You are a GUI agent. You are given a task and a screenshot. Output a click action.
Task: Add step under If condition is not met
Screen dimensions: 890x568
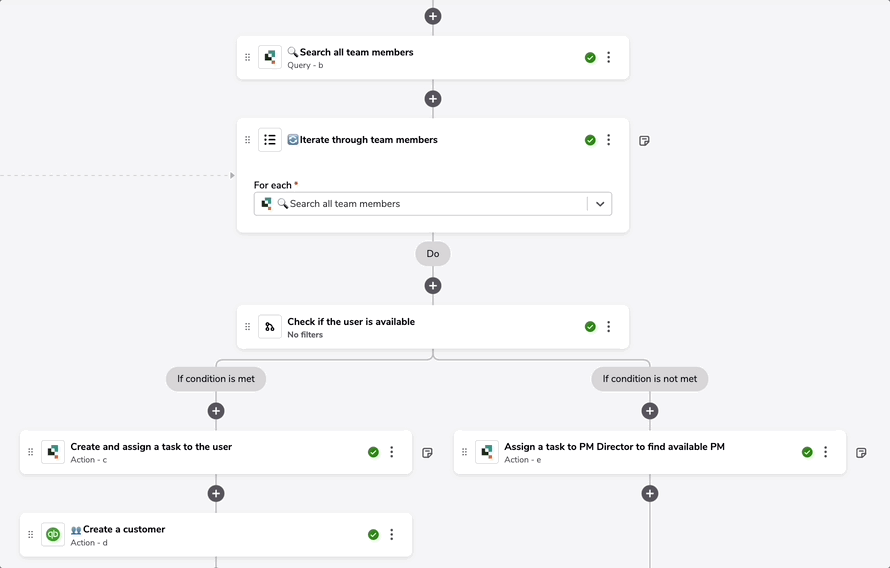[650, 411]
